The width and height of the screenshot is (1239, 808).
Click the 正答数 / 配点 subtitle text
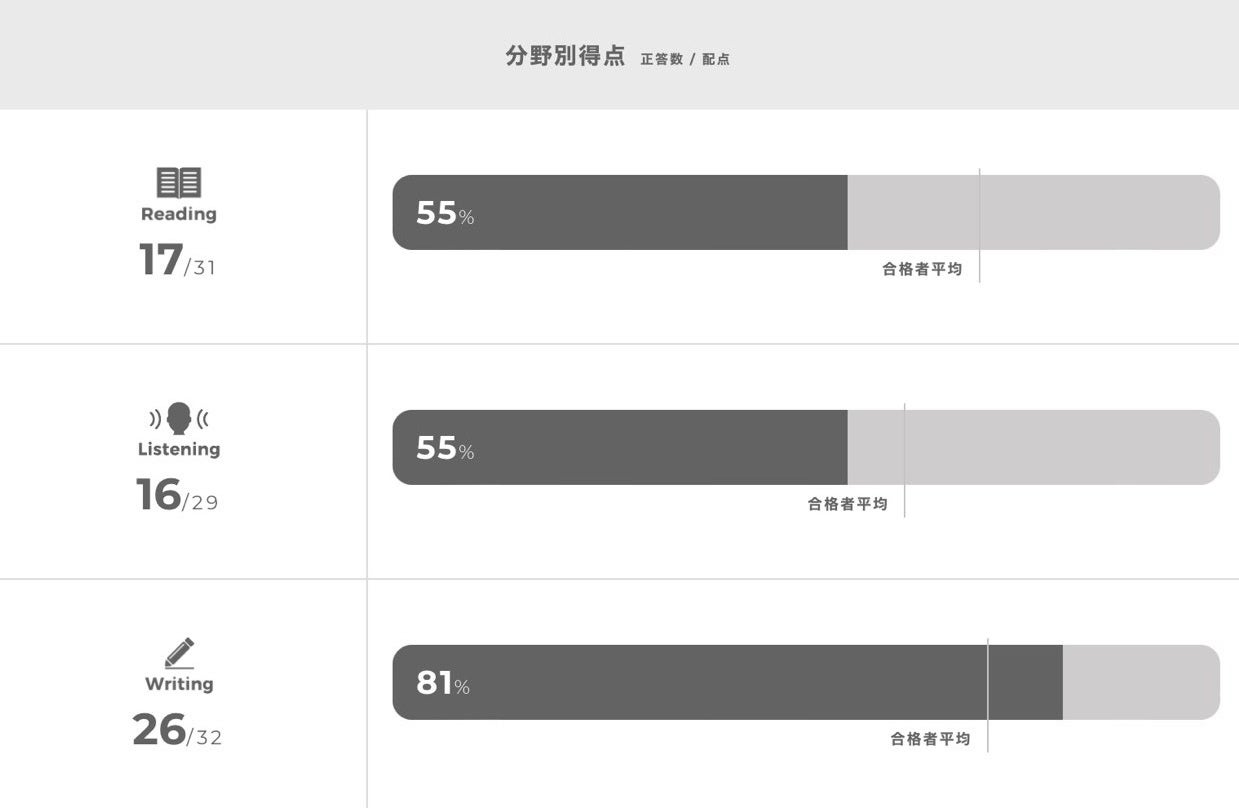pos(685,59)
